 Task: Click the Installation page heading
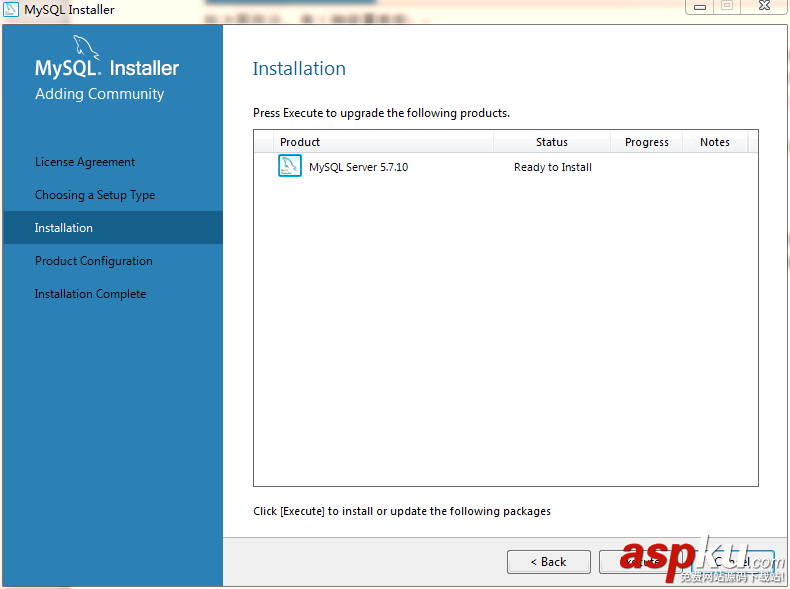(x=299, y=69)
